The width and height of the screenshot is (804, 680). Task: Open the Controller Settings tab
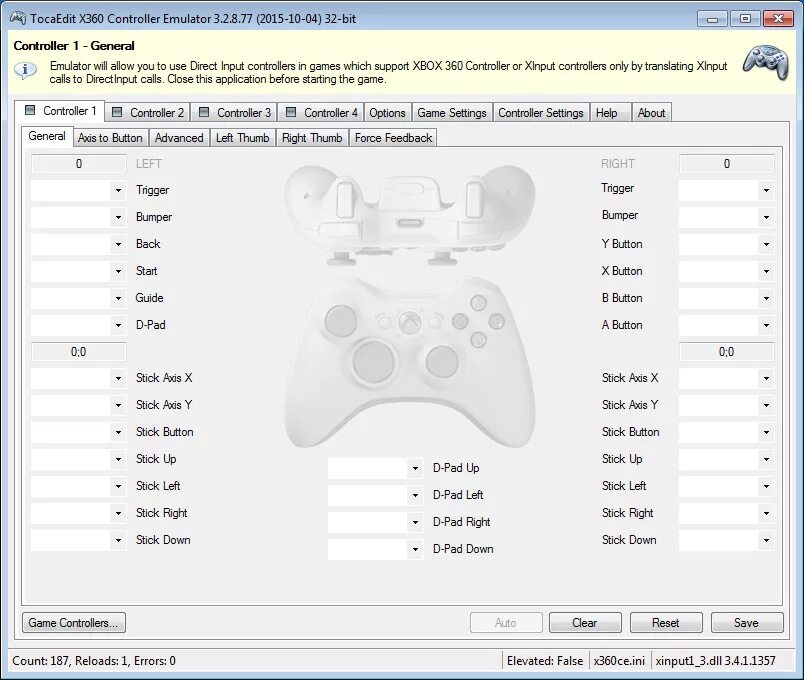[541, 112]
